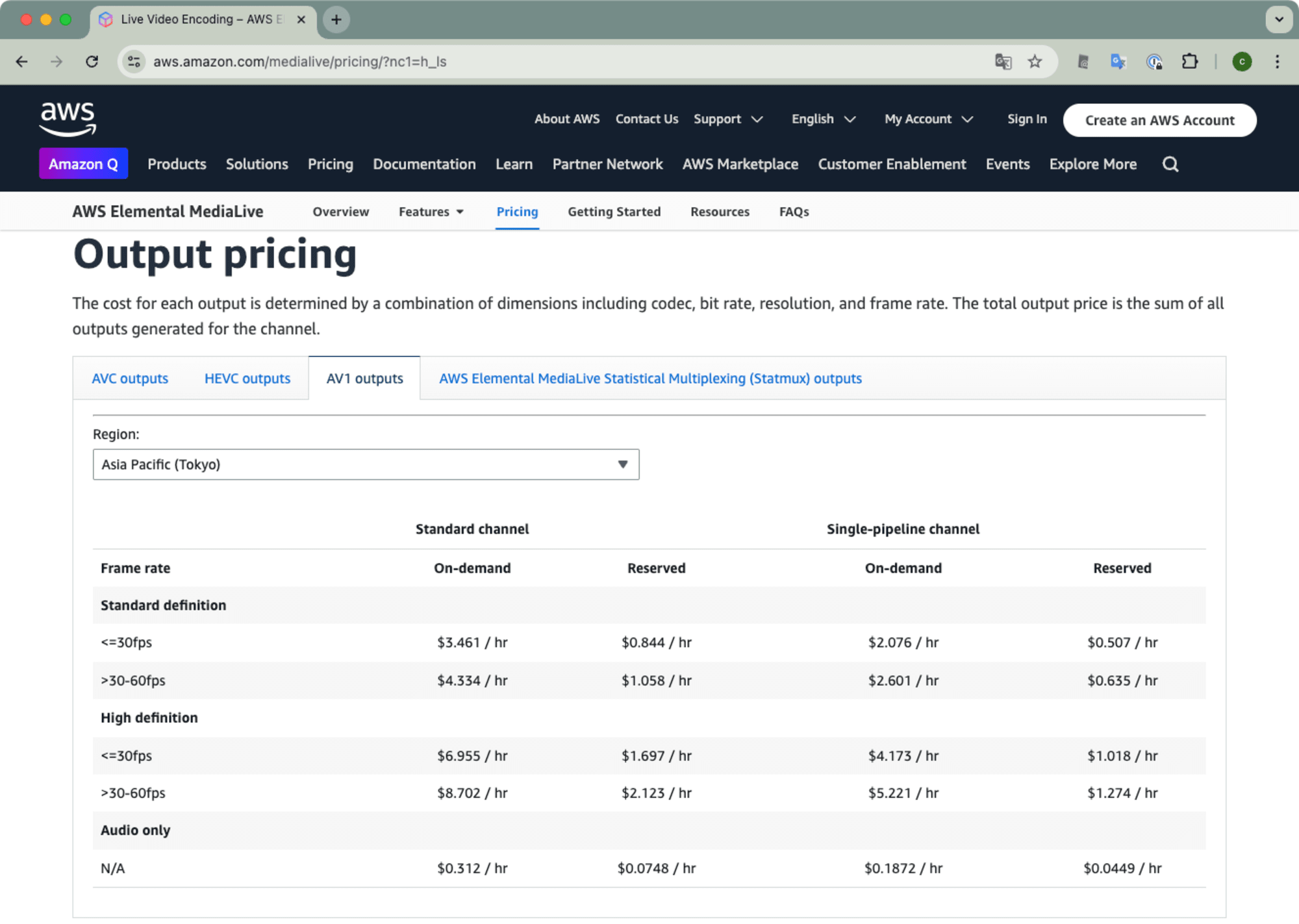Switch to AVC outputs tab
The width and height of the screenshot is (1299, 924).
(130, 379)
